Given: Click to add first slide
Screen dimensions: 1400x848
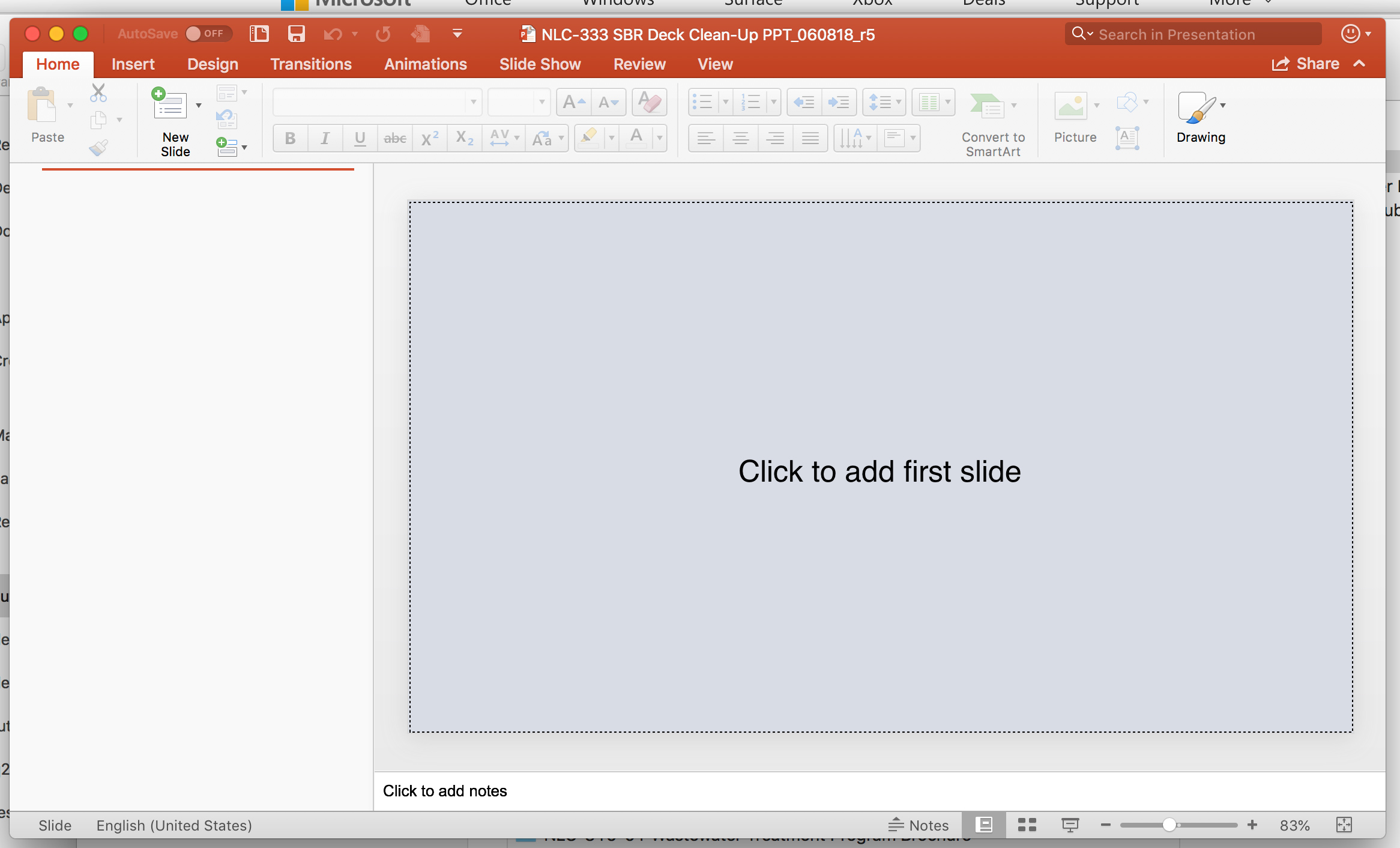Looking at the screenshot, I should click(880, 470).
